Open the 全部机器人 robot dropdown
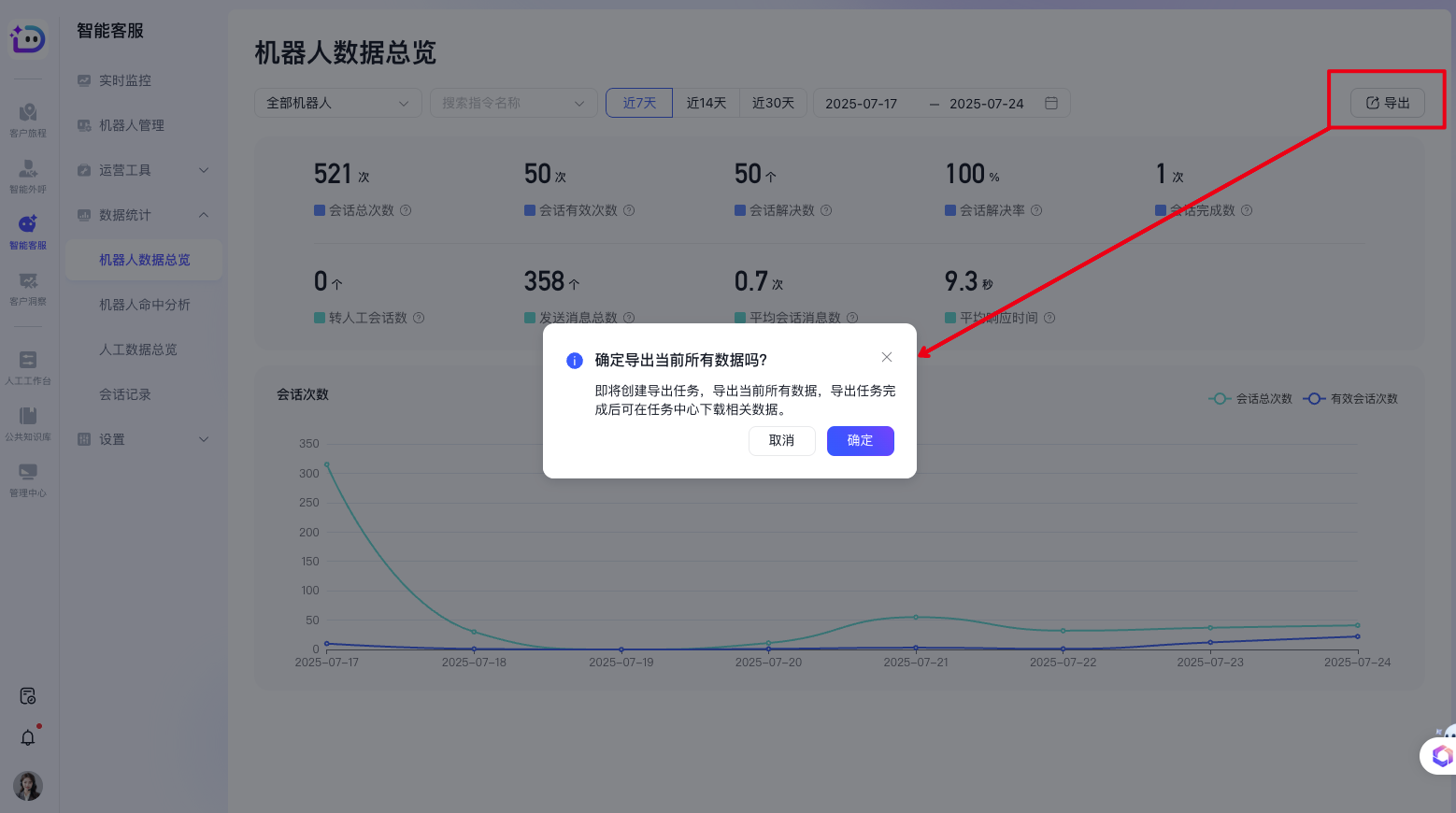 [337, 103]
